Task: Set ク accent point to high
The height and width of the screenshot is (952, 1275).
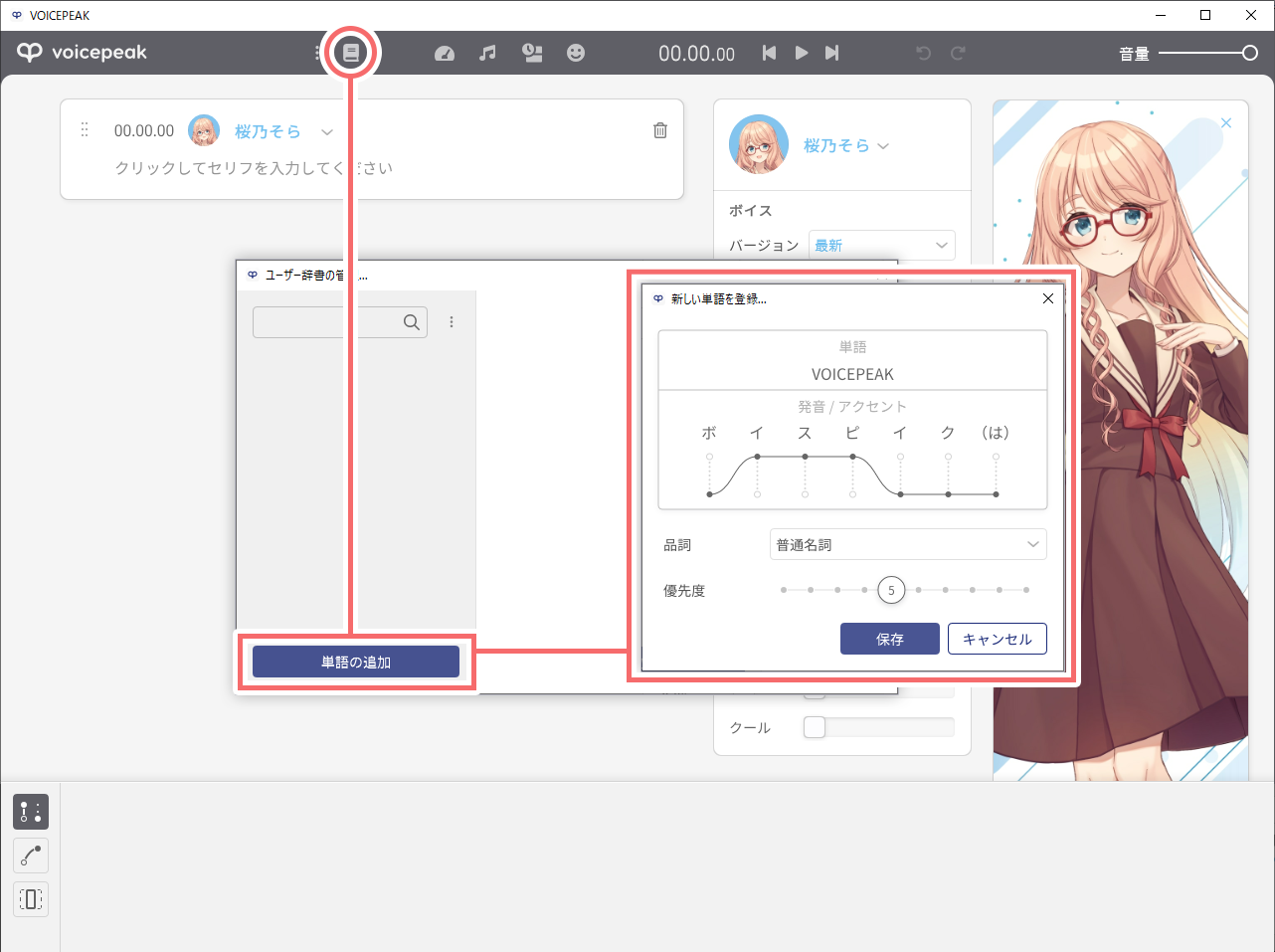Action: 948,457
